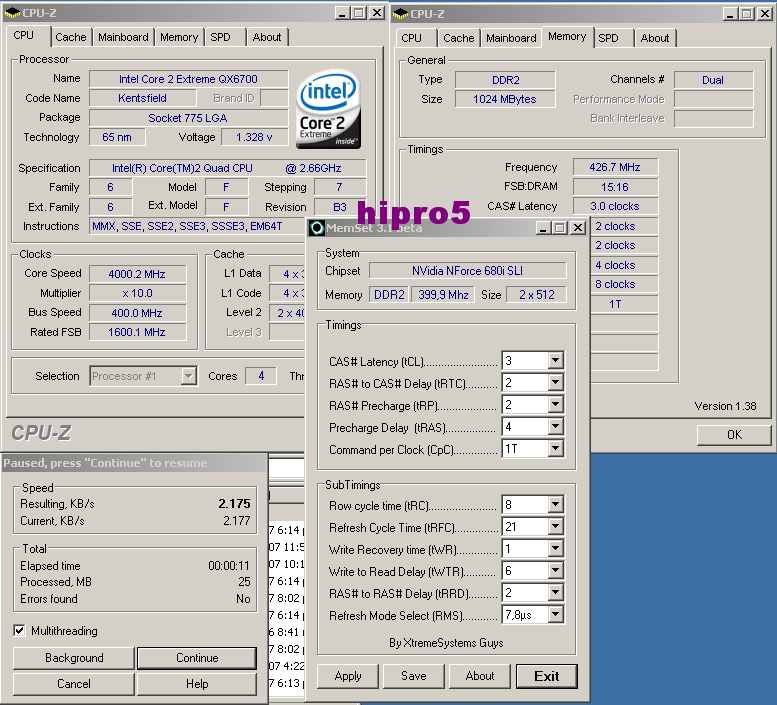The image size is (777, 705).
Task: Click the Voltage value 1.328 v
Action: 254,137
